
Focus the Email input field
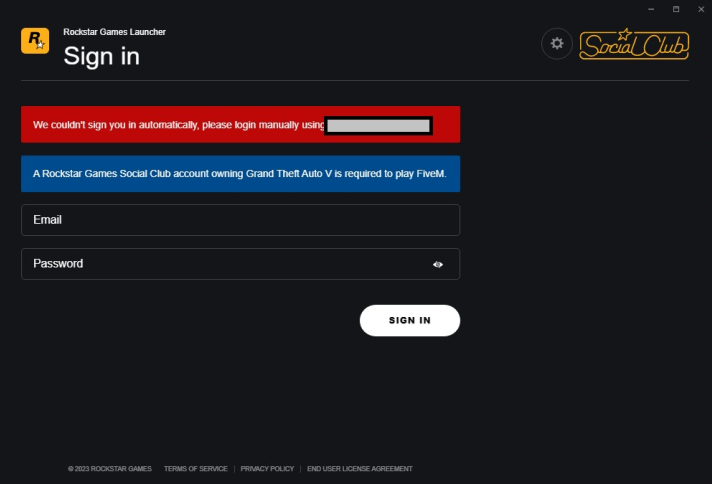(241, 220)
